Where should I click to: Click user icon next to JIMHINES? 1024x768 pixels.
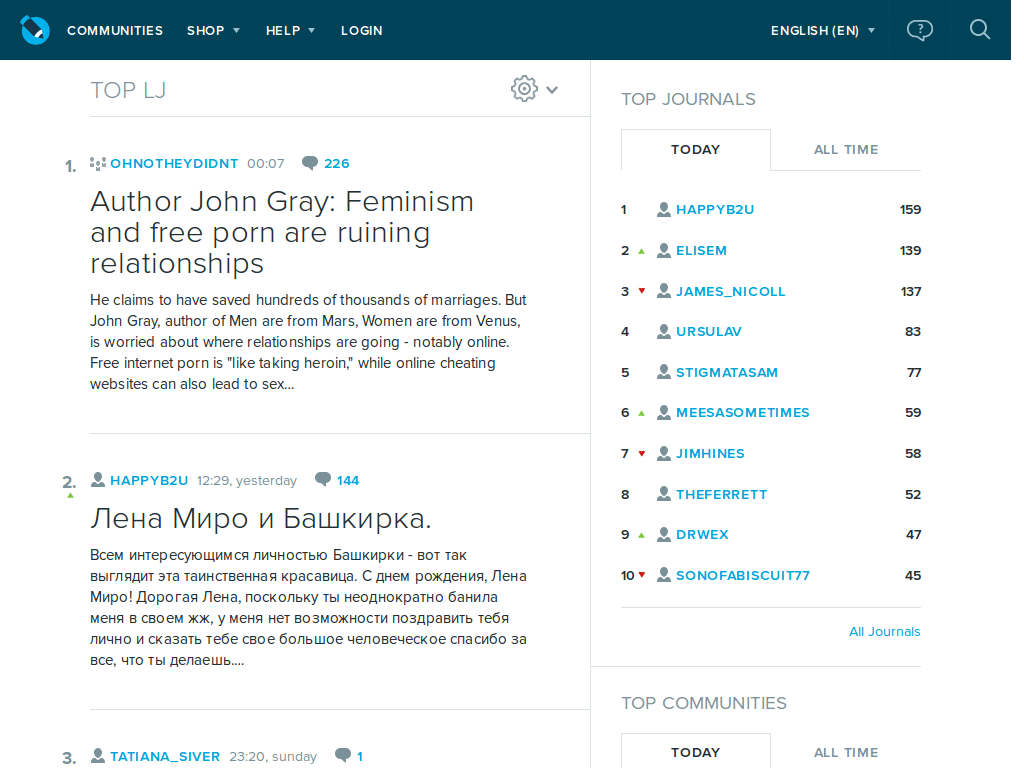coord(664,453)
